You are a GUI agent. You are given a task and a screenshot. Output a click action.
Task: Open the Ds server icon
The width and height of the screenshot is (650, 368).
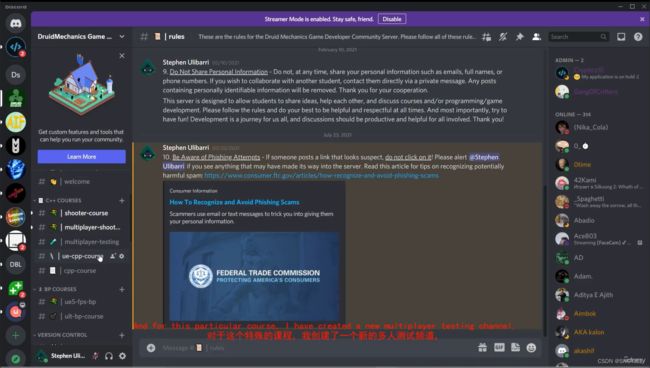(x=16, y=75)
